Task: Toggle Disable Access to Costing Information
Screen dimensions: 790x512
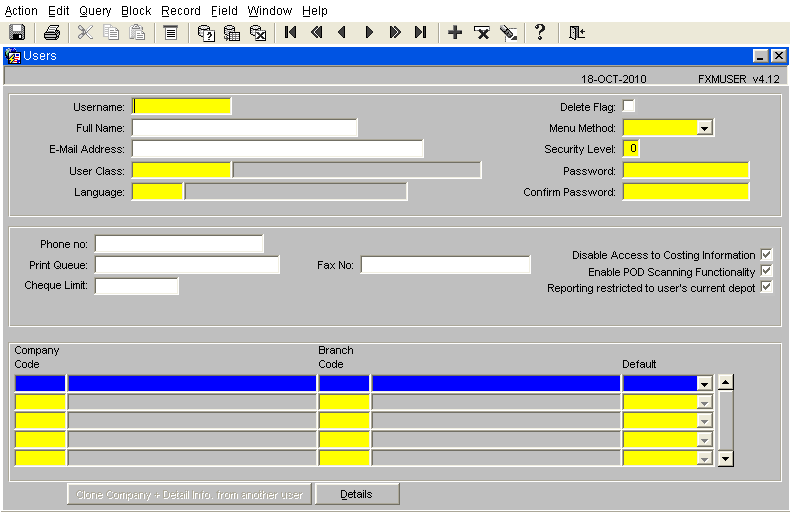Action: (766, 254)
